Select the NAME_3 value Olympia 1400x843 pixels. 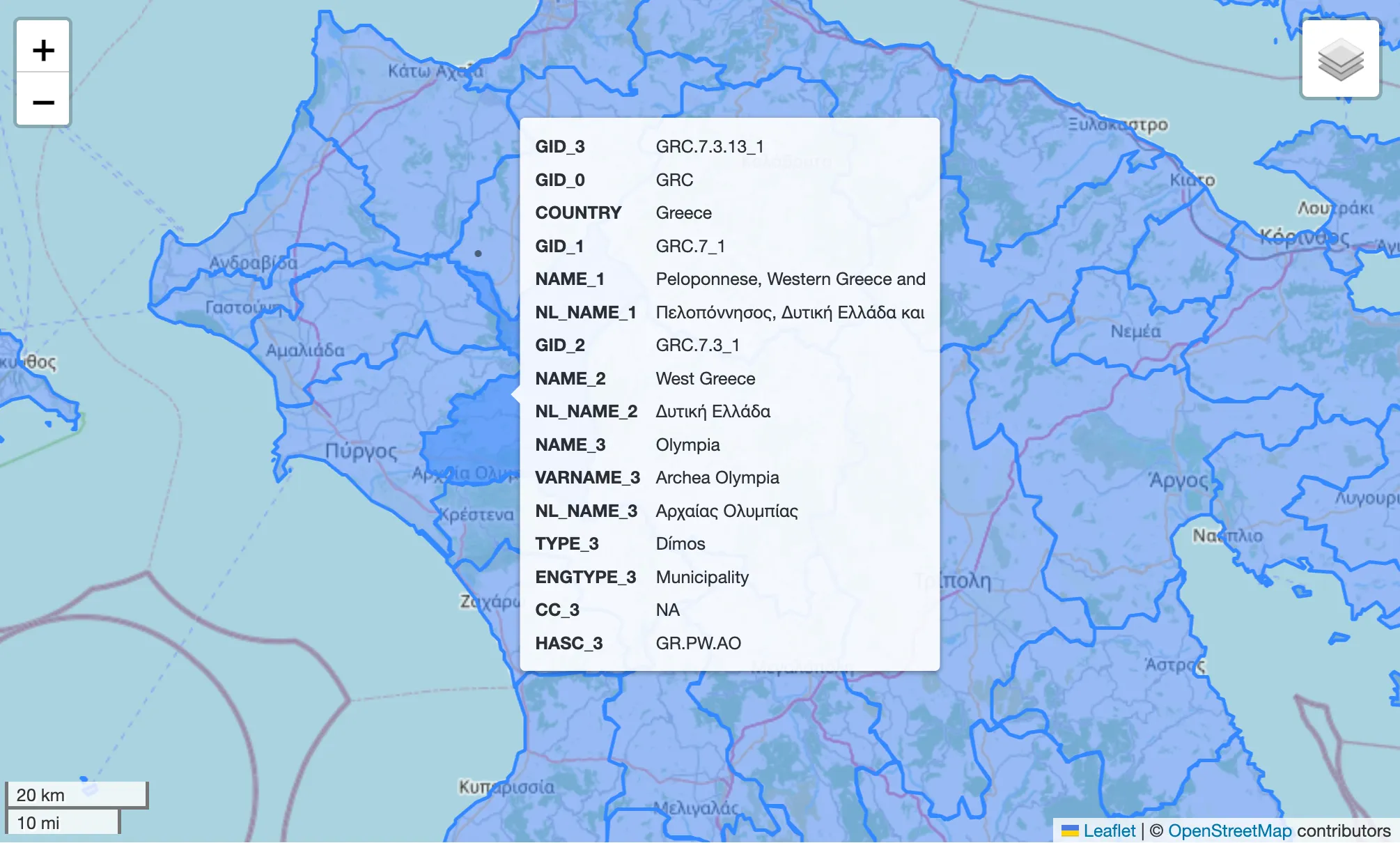tap(687, 444)
